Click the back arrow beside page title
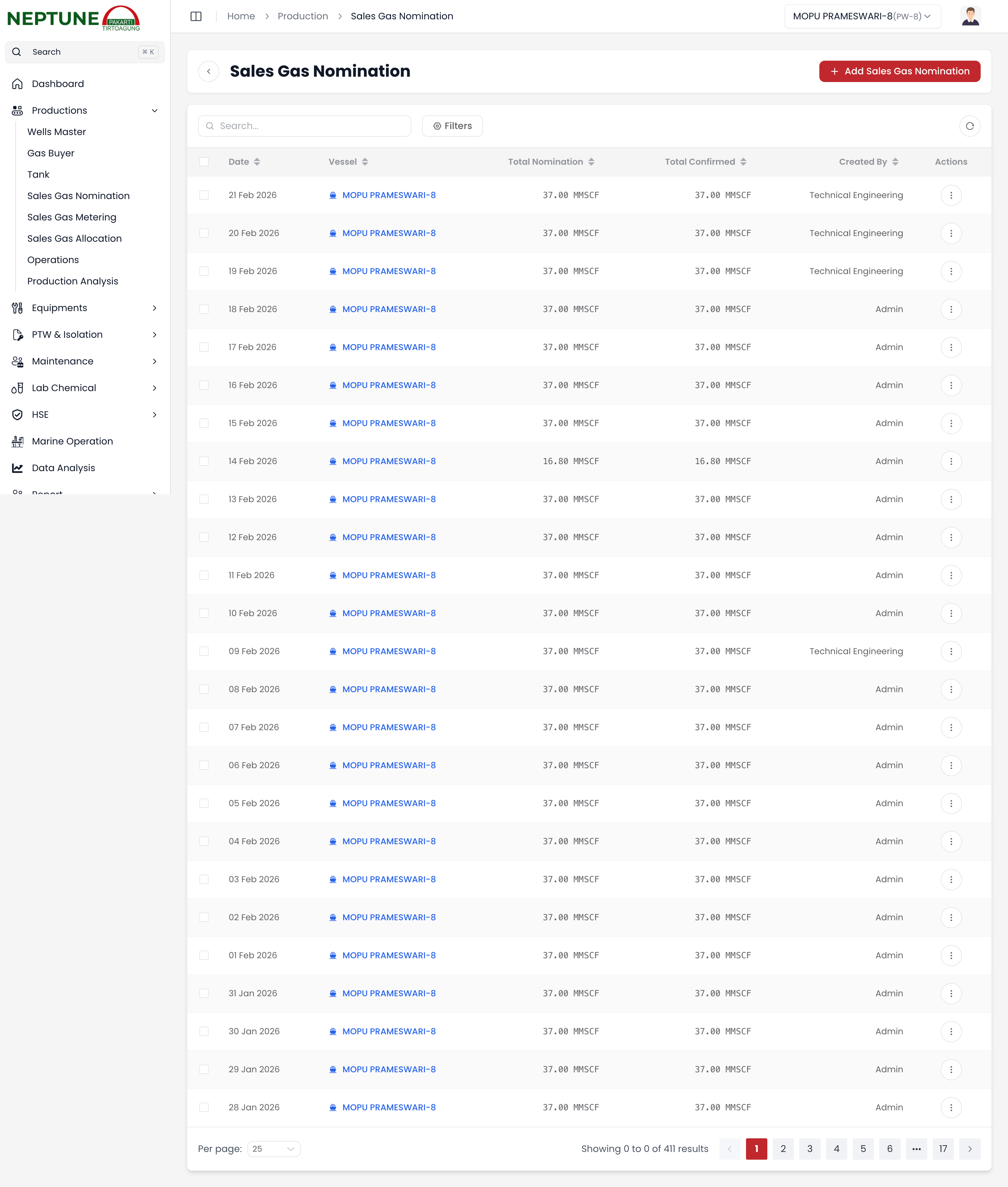Viewport: 1008px width, 1187px height. pyautogui.click(x=209, y=71)
